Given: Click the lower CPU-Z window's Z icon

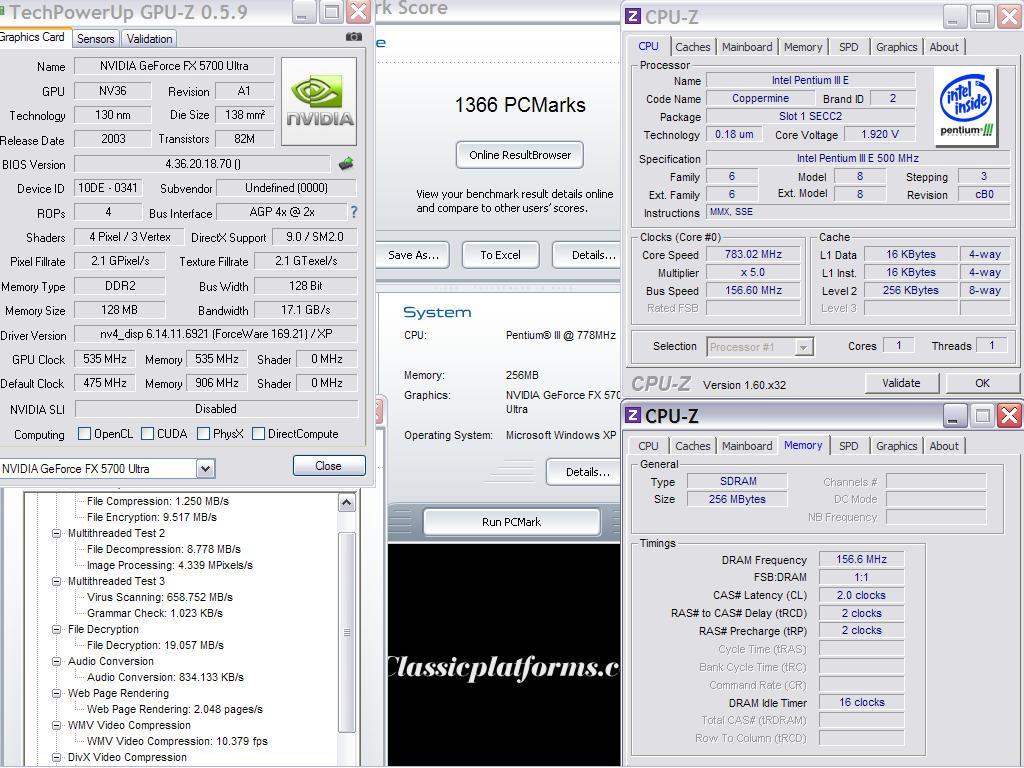Looking at the screenshot, I should [632, 415].
